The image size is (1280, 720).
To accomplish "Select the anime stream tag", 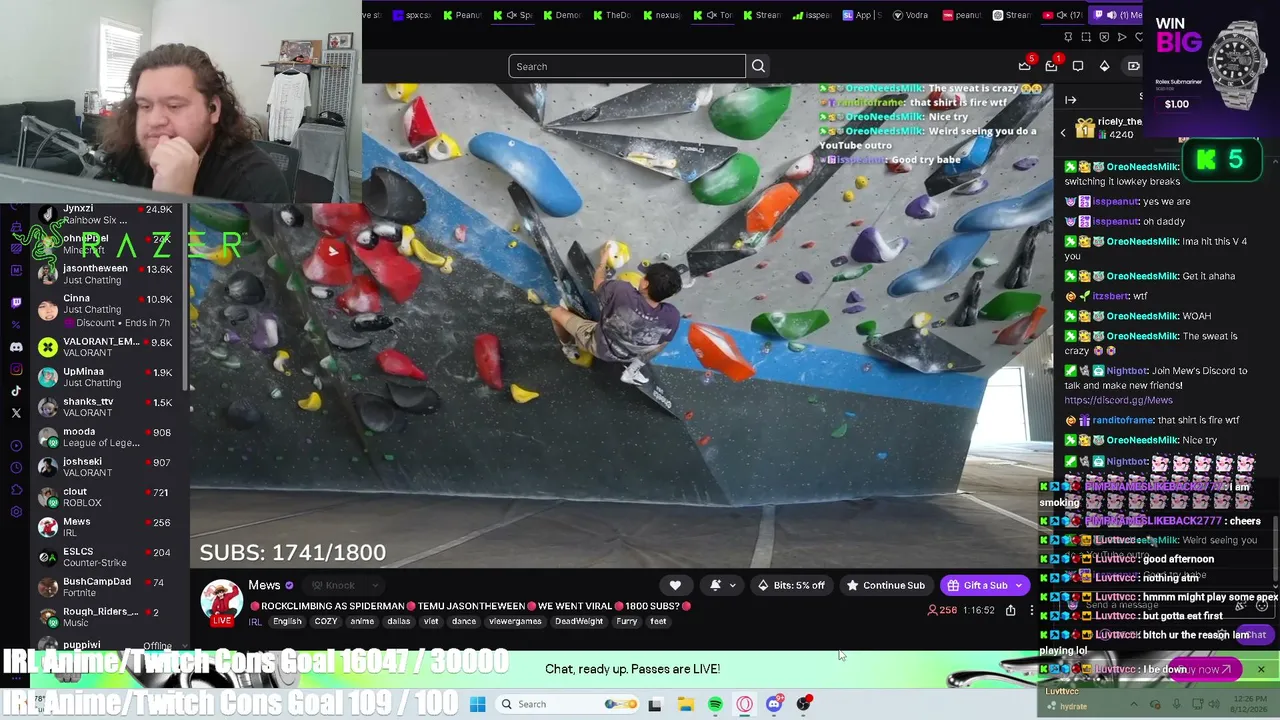I will click(362, 621).
